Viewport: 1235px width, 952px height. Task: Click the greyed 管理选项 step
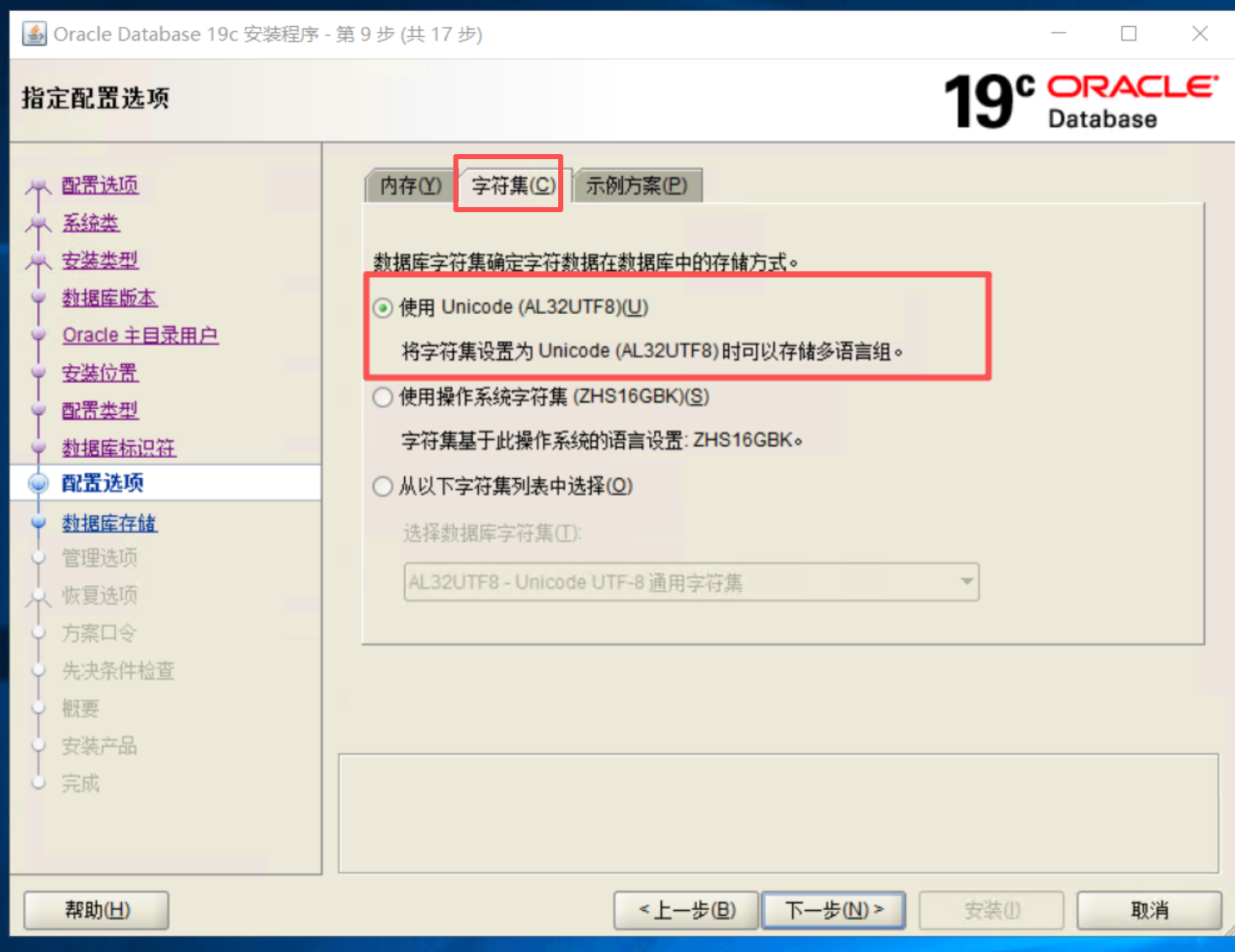coord(99,558)
